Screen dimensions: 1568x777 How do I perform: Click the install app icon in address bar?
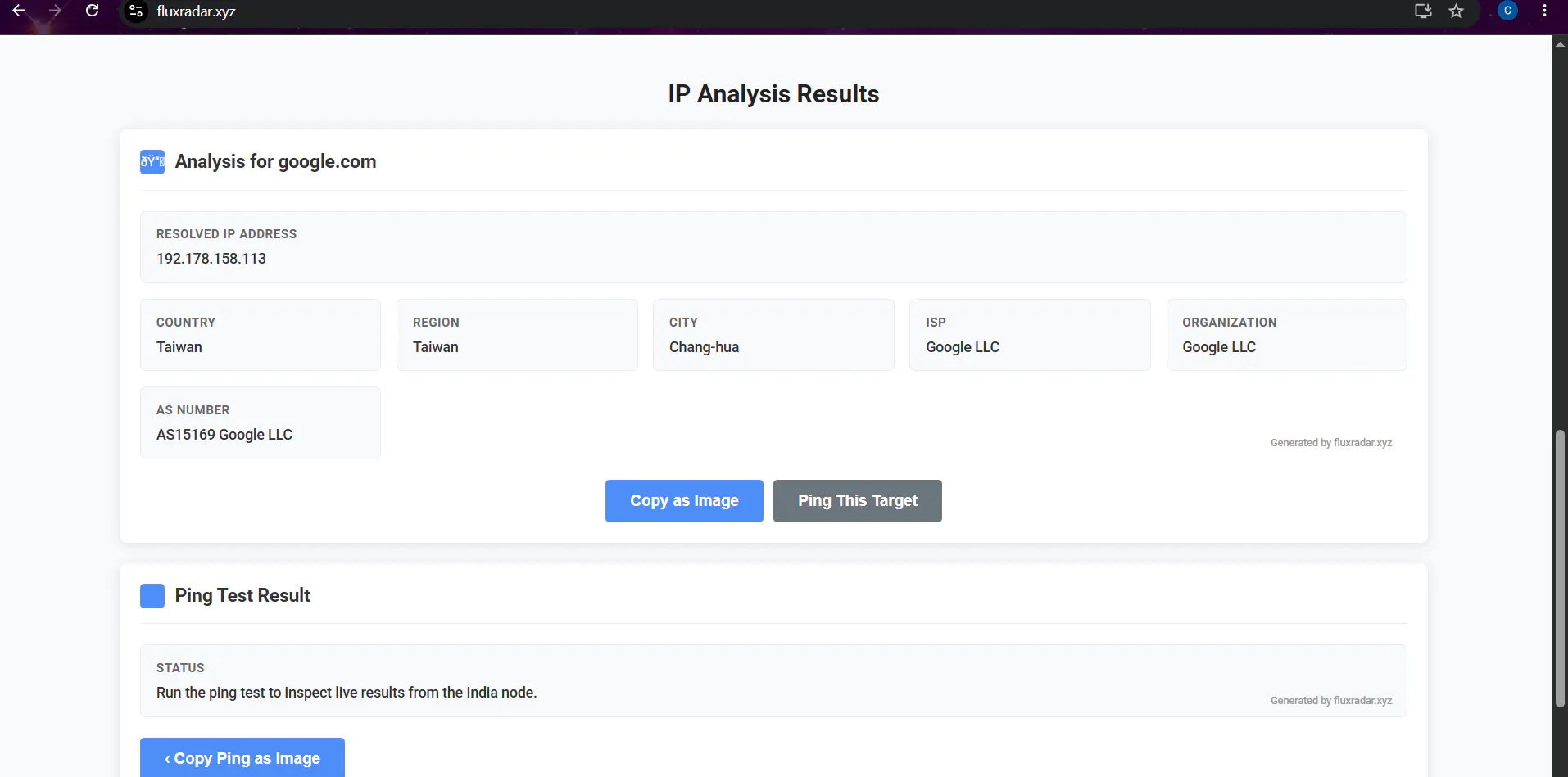1423,11
